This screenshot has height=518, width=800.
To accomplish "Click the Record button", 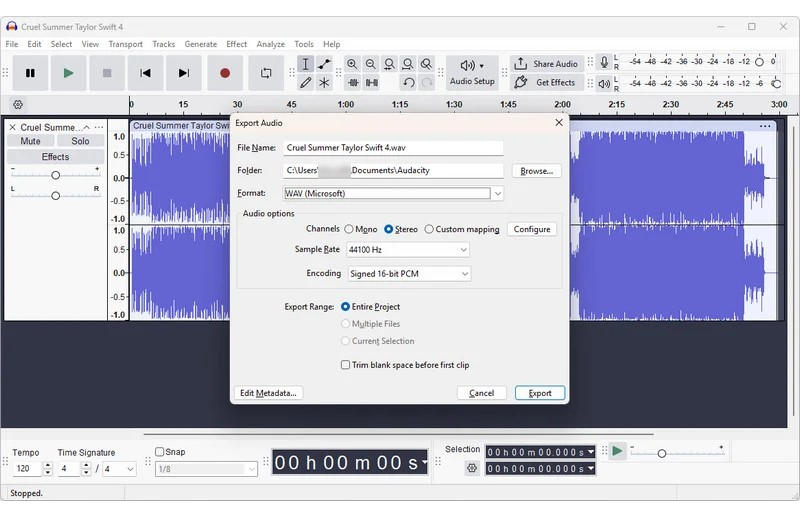I will pyautogui.click(x=225, y=73).
